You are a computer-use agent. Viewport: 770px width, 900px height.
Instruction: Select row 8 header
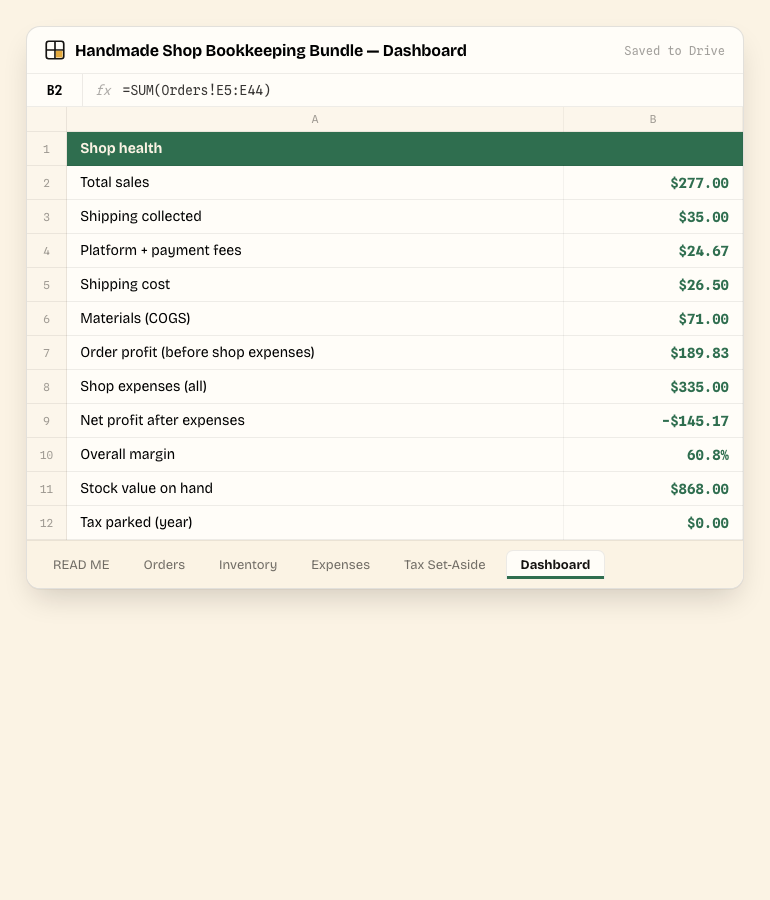coord(46,387)
